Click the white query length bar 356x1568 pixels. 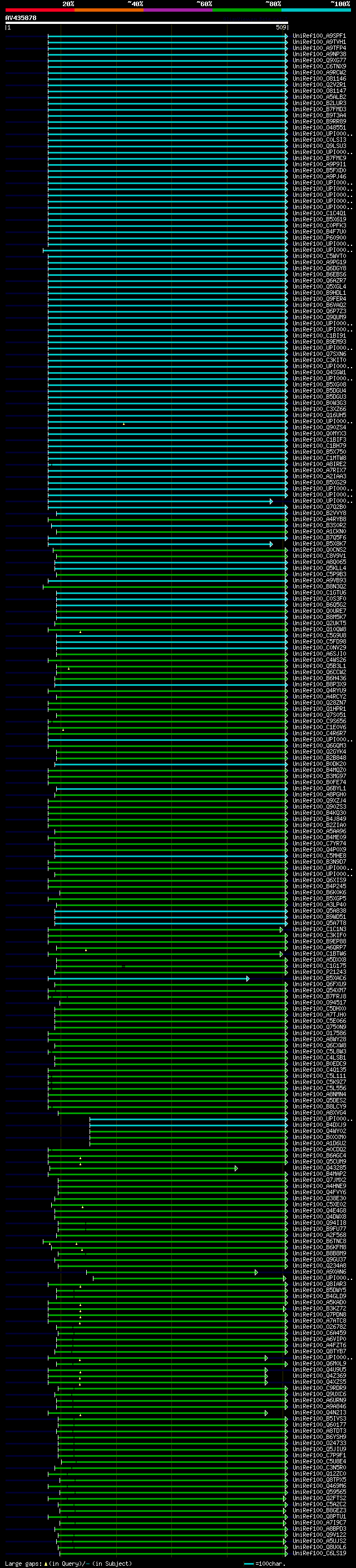147,22
